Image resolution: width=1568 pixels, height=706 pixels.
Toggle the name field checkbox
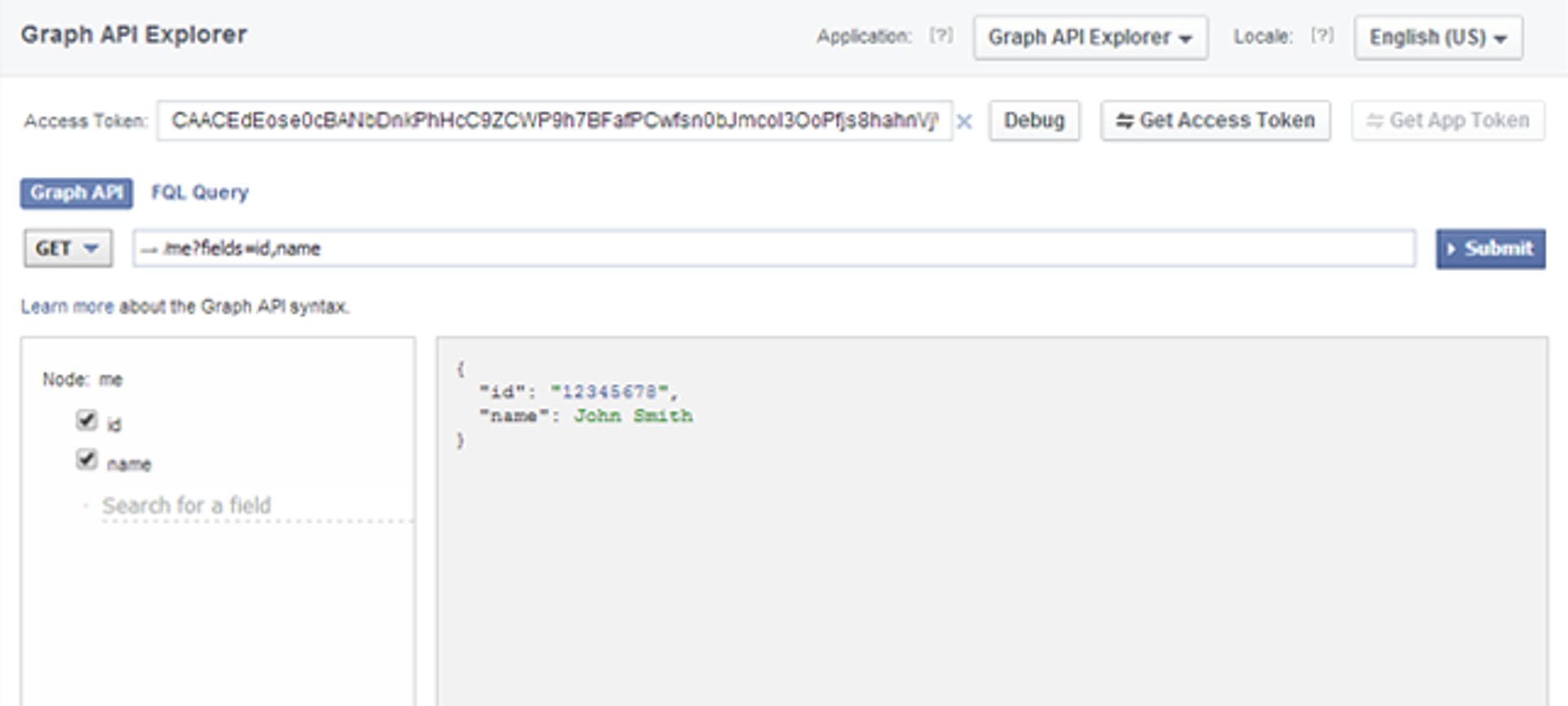(x=87, y=460)
